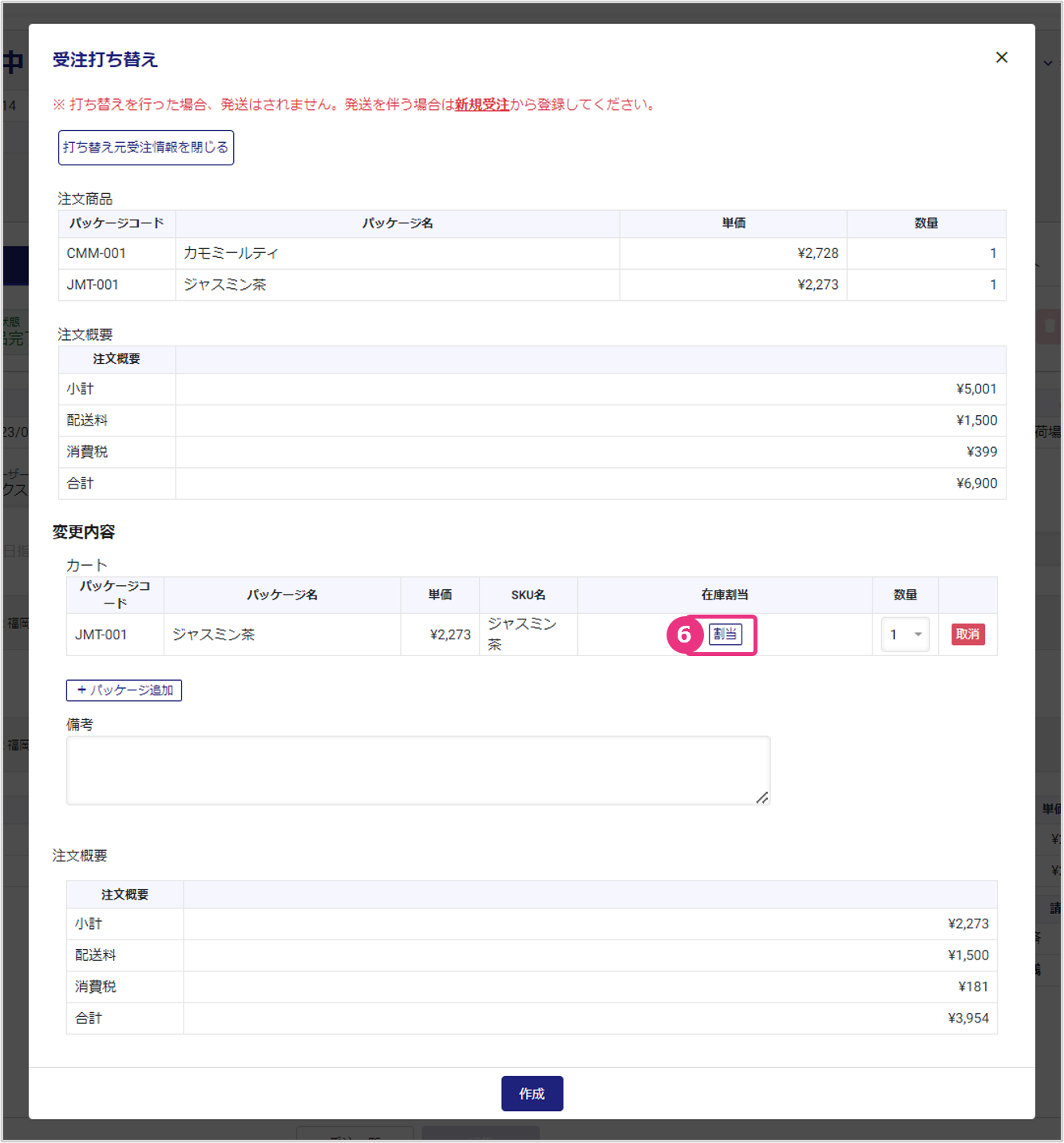Image resolution: width=1064 pixels, height=1143 pixels.
Task: Click the red 取消 button for ジャスミン茶
Action: (967, 635)
